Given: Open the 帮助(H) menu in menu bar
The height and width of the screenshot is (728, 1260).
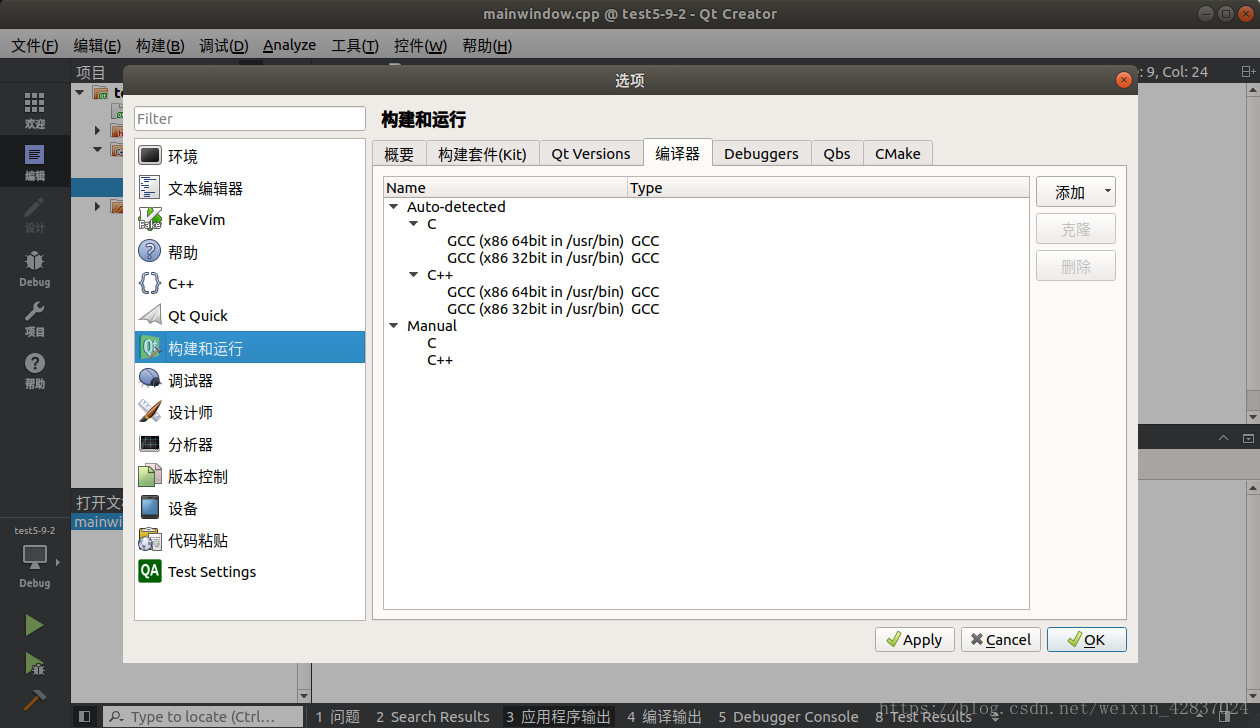Looking at the screenshot, I should point(487,46).
